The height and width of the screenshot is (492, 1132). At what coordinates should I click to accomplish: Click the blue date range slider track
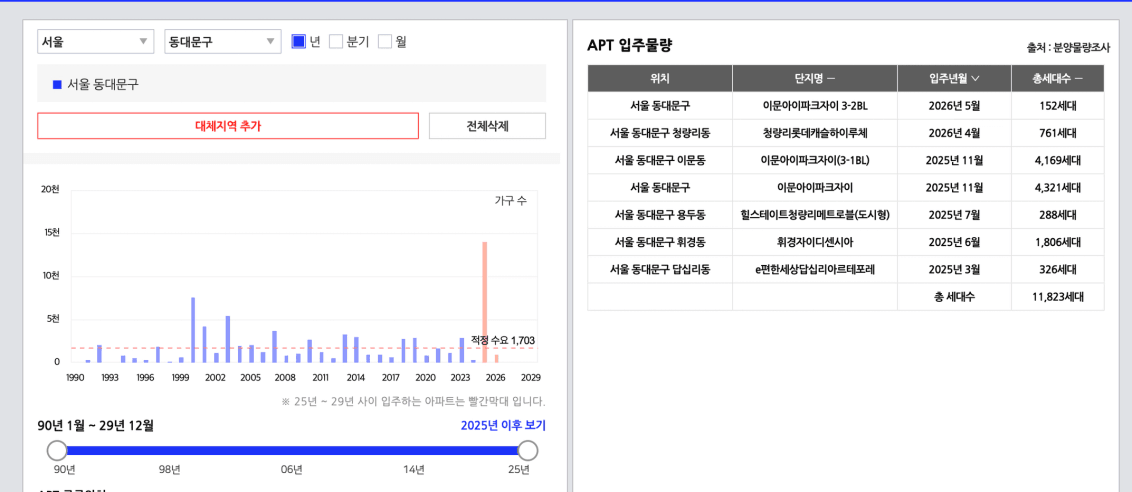point(292,451)
